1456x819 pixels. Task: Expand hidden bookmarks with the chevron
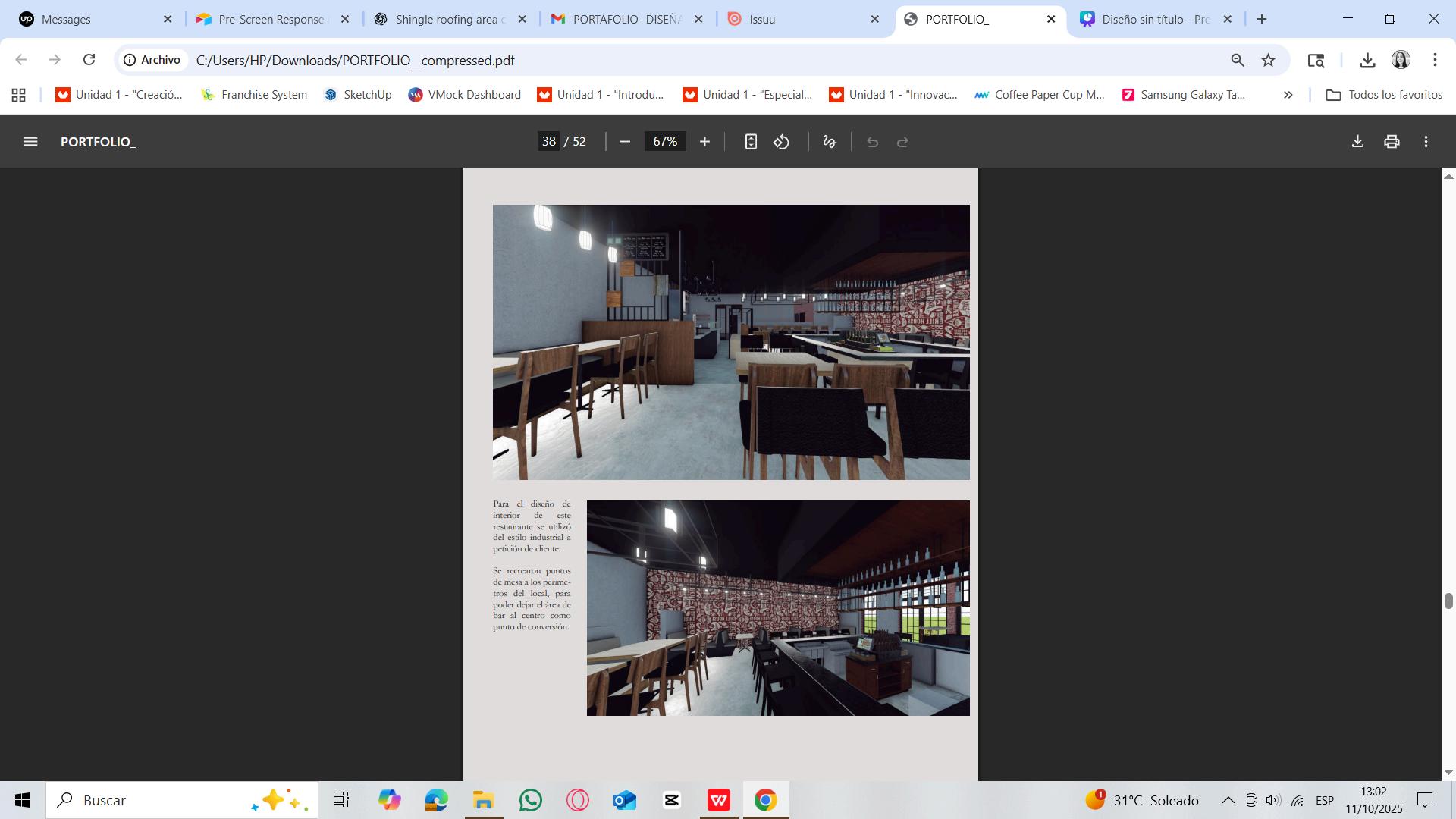(x=1288, y=95)
